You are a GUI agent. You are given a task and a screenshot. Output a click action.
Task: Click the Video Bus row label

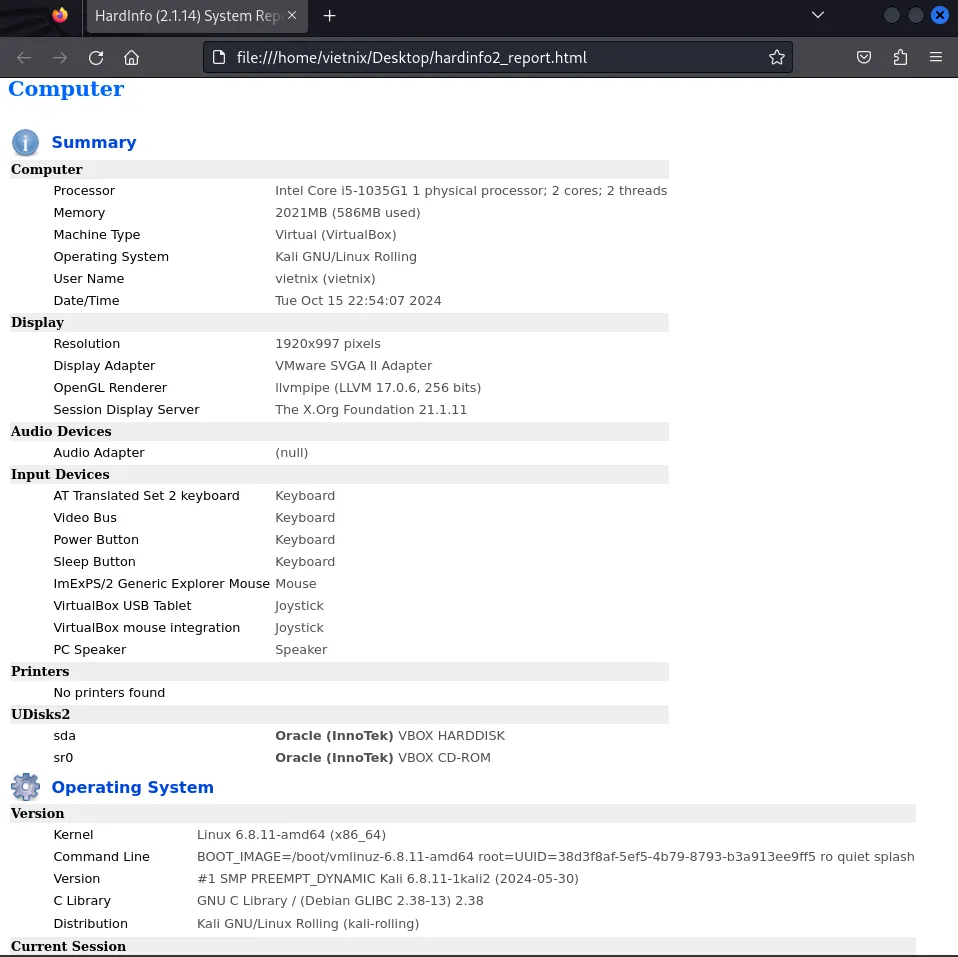tap(85, 518)
